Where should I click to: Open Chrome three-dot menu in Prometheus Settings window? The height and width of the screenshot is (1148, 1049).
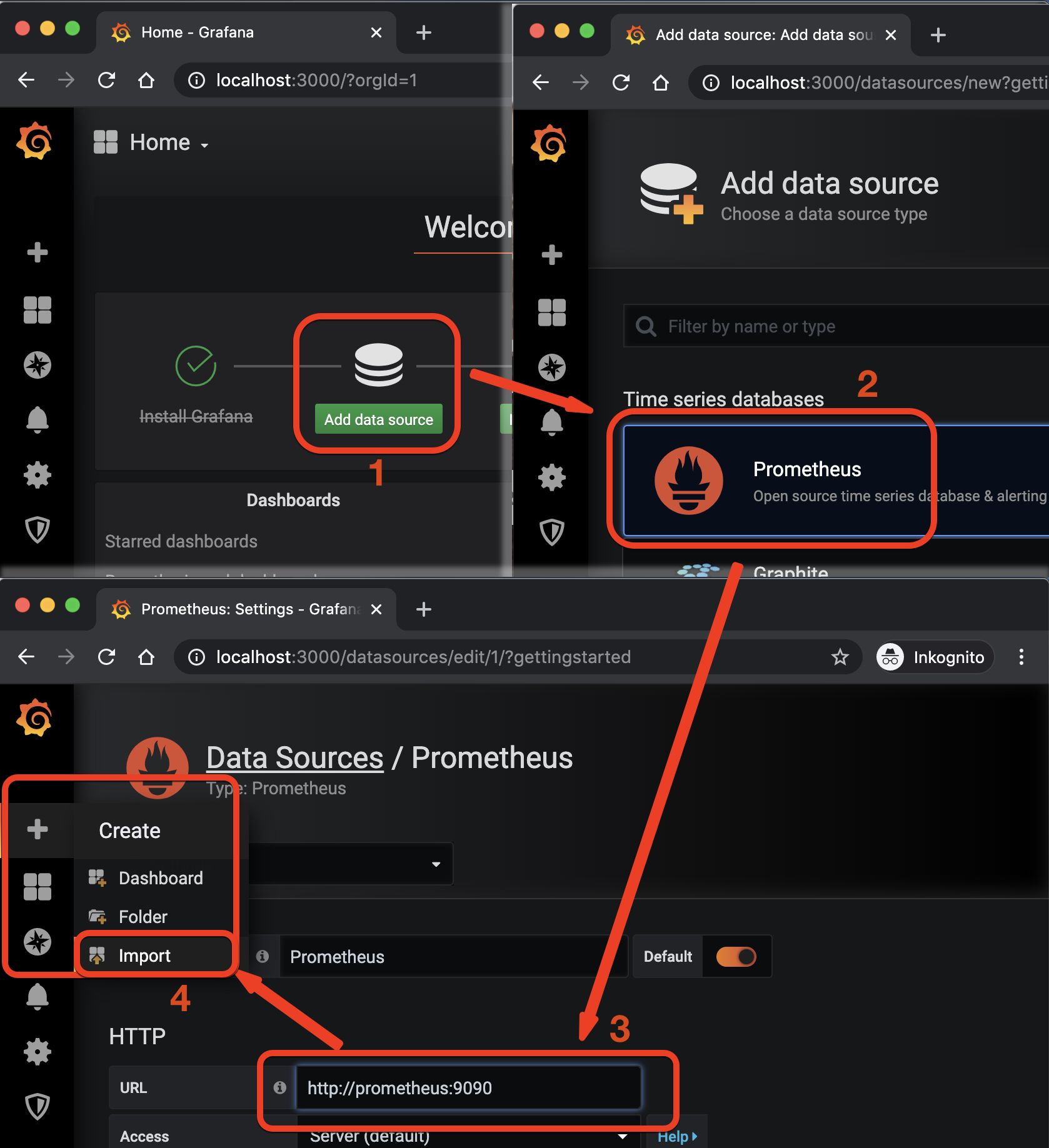point(1021,657)
